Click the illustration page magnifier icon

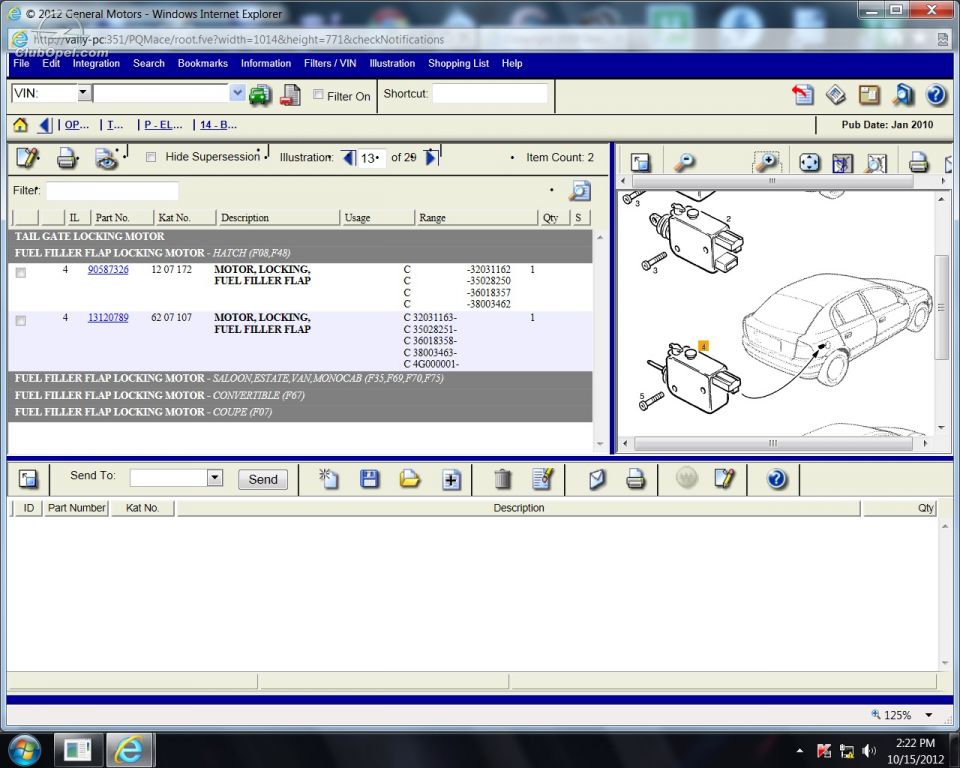(x=876, y=163)
